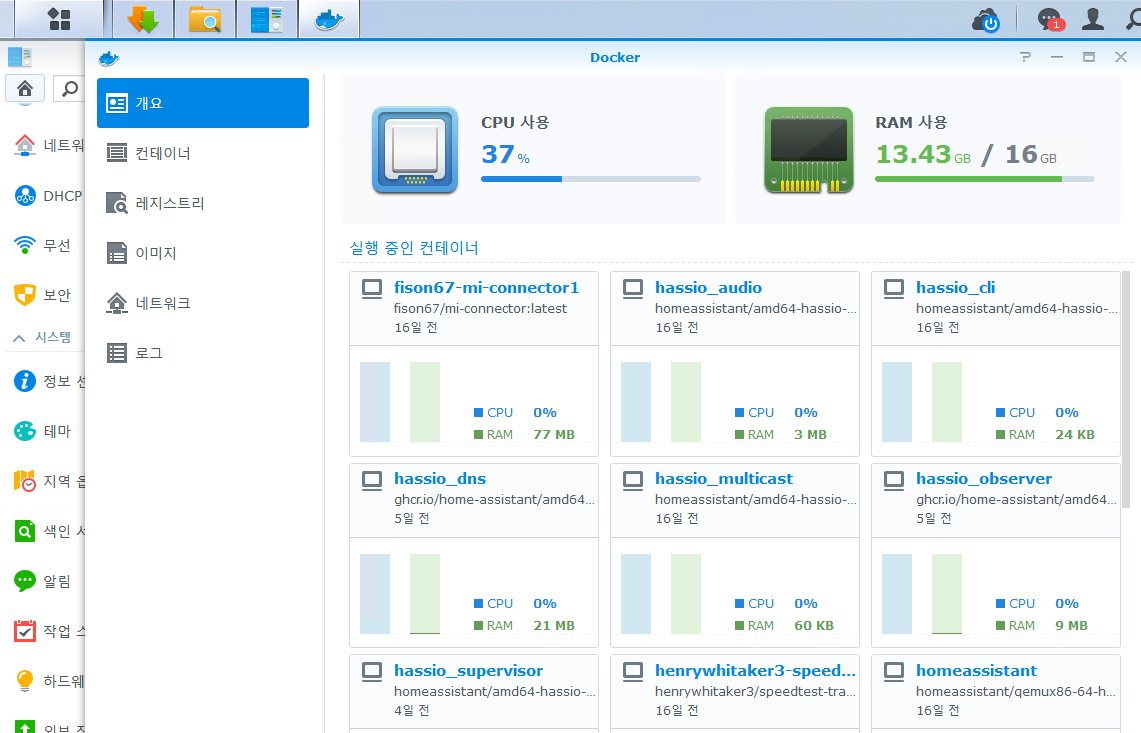This screenshot has width=1141, height=733.
Task: Collapse the 시스템 section
Action: pyautogui.click(x=42, y=337)
